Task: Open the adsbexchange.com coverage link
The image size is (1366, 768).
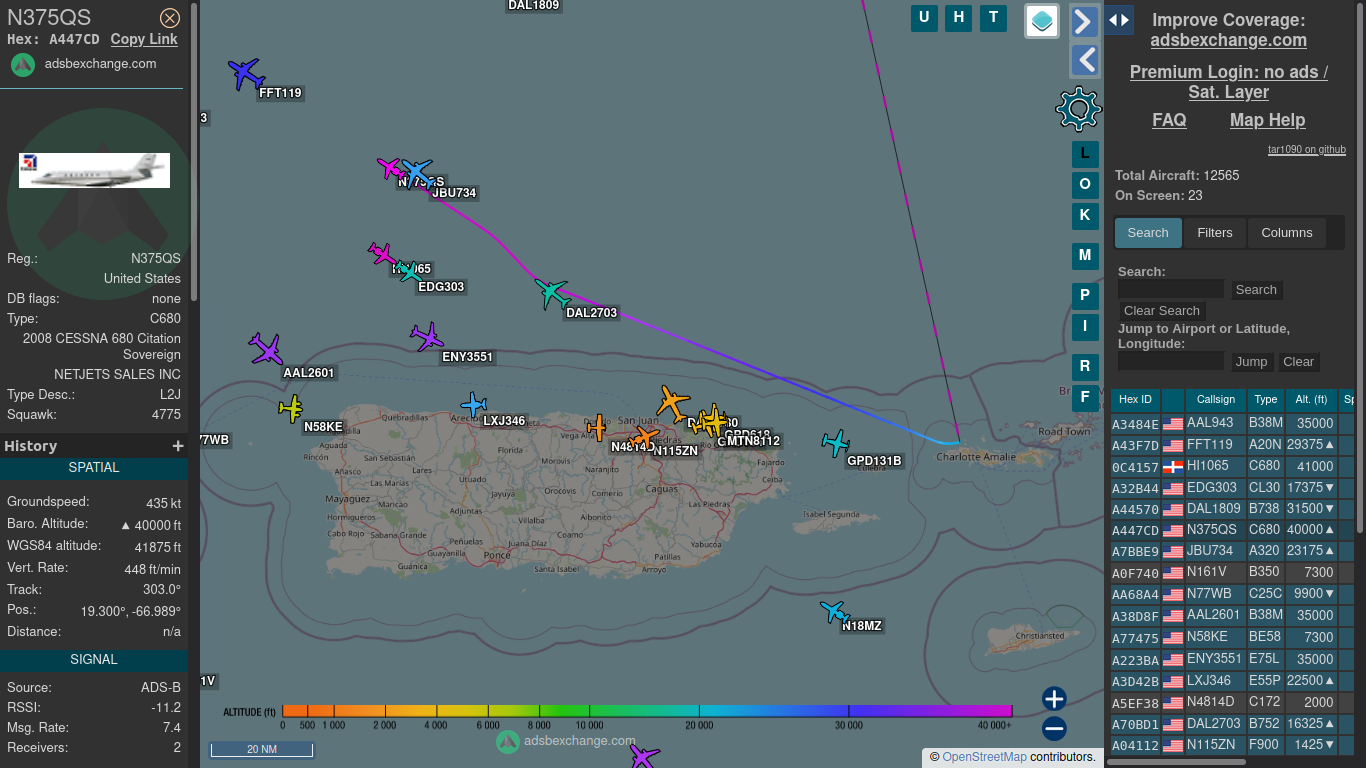Action: click(1228, 40)
